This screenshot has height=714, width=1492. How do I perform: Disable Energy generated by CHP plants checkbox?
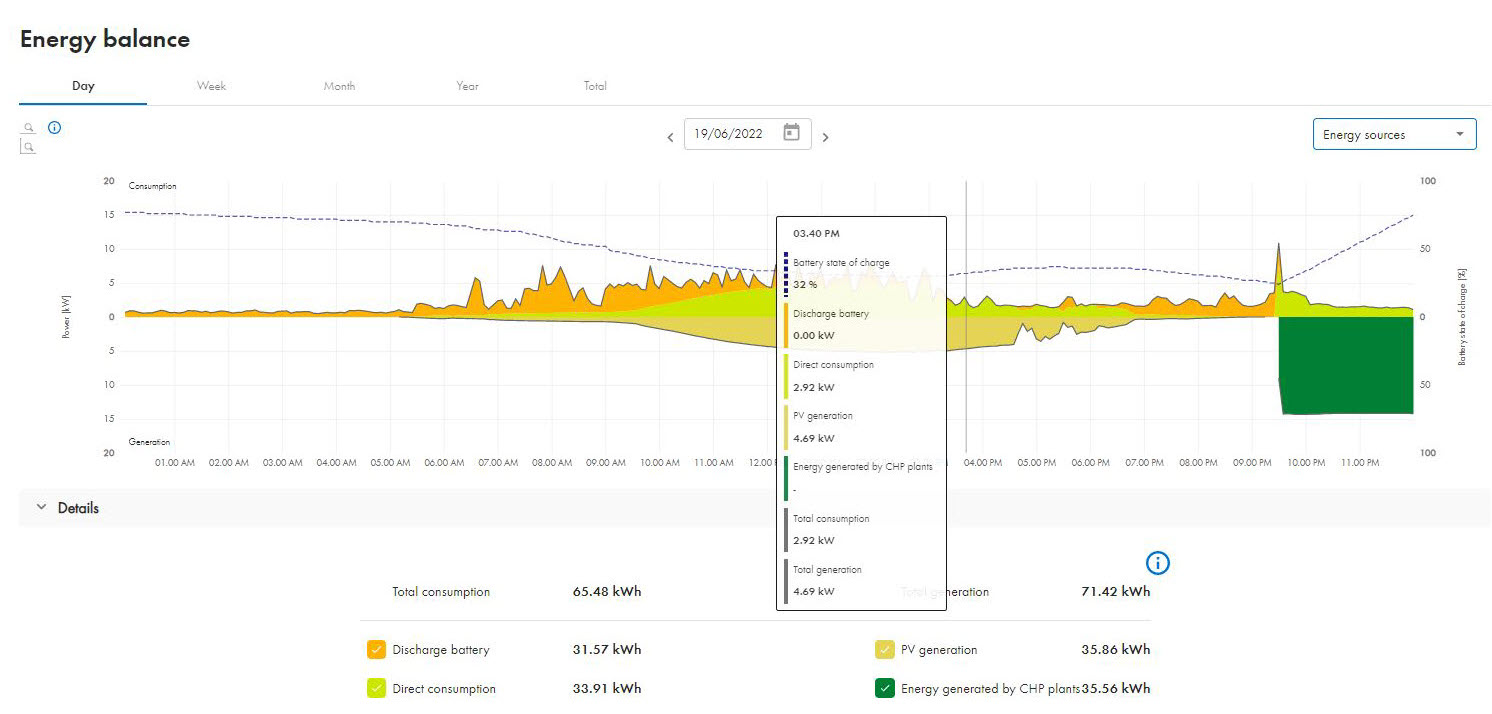click(x=884, y=688)
